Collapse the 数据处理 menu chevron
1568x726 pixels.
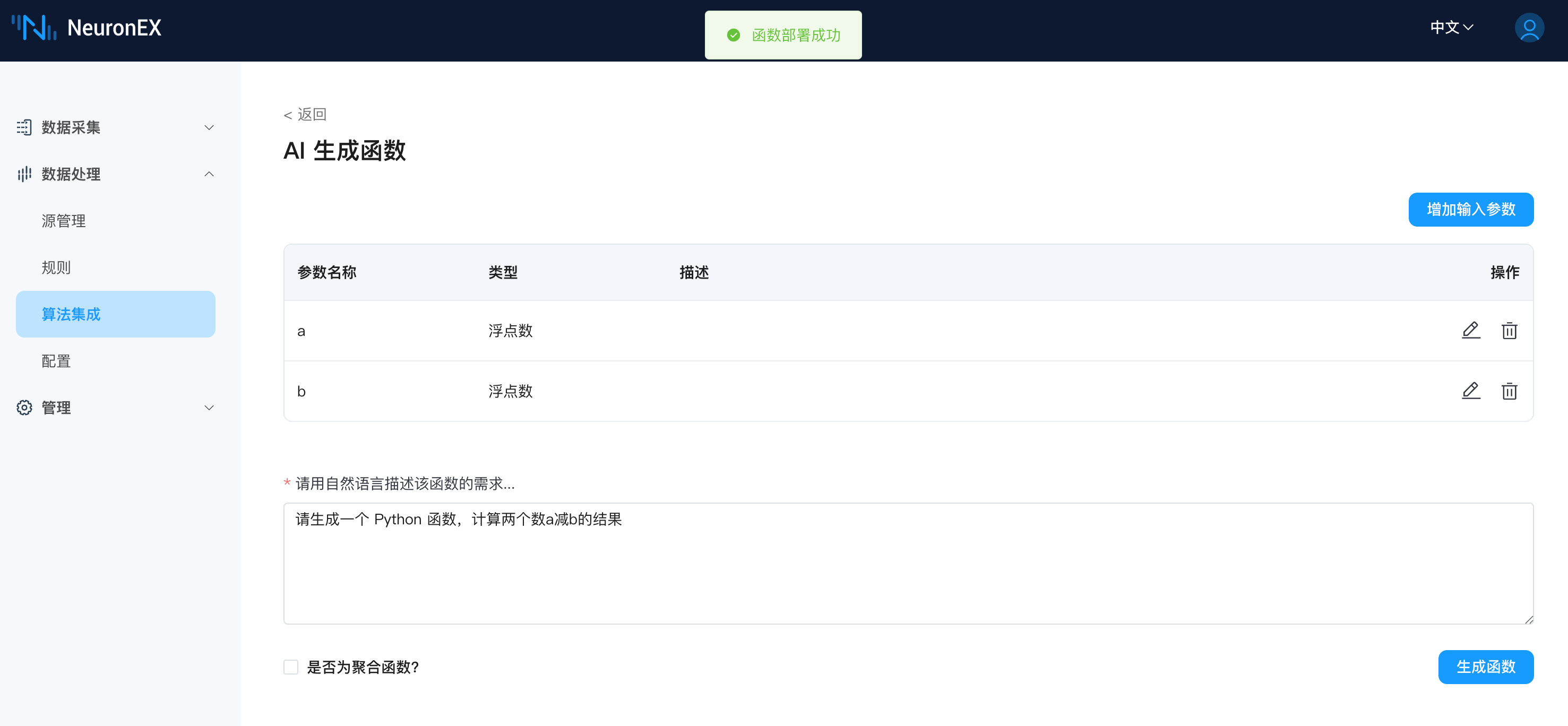coord(209,174)
